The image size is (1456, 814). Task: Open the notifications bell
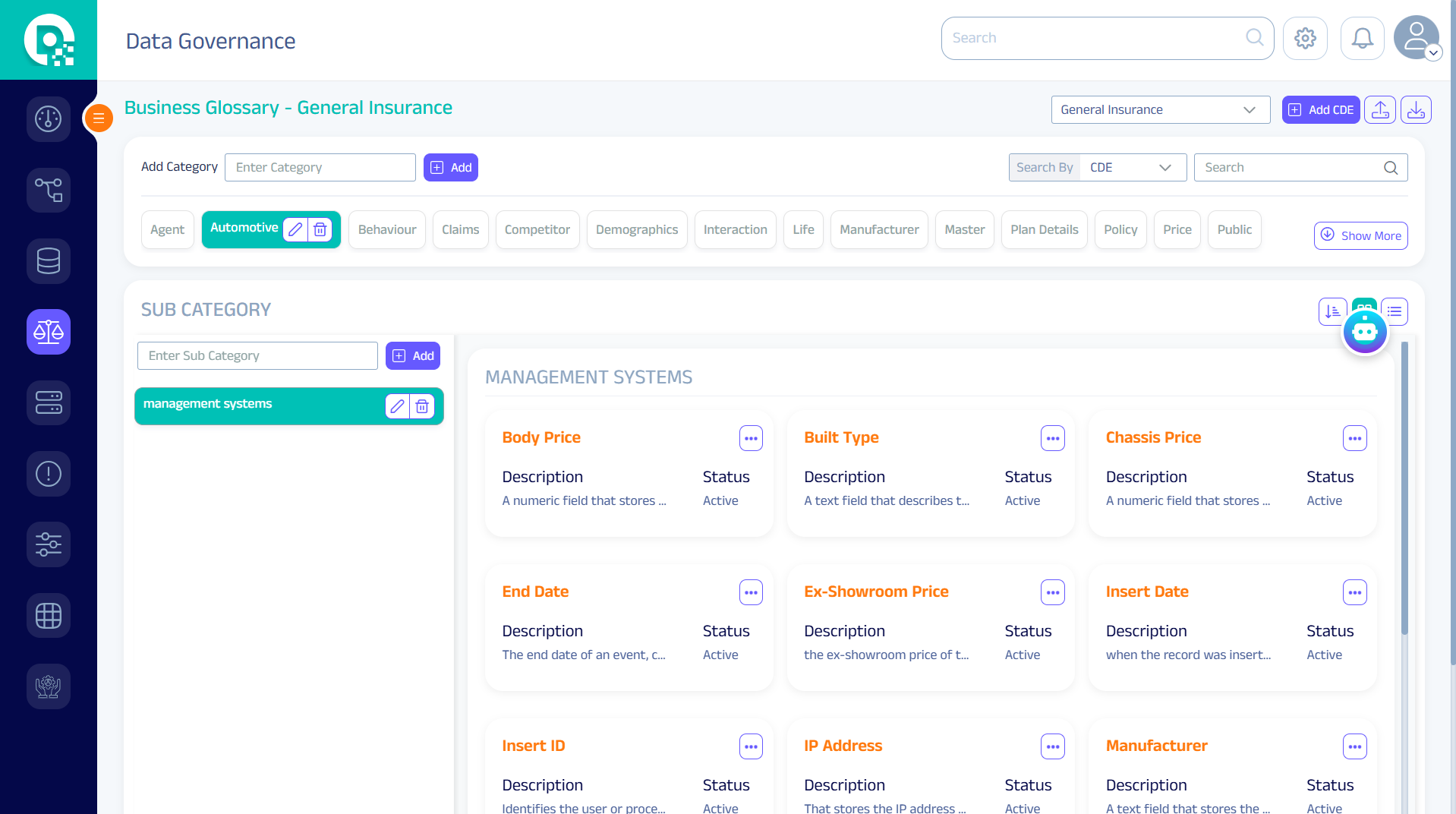[x=1362, y=38]
